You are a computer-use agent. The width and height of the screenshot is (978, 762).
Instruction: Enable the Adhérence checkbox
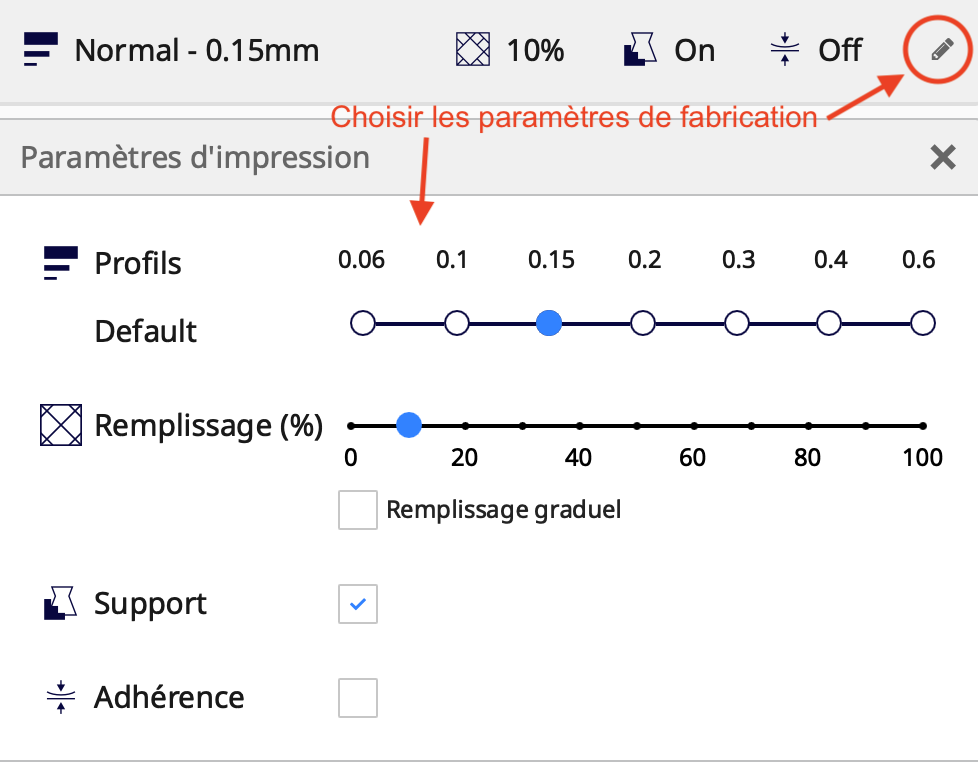point(358,697)
